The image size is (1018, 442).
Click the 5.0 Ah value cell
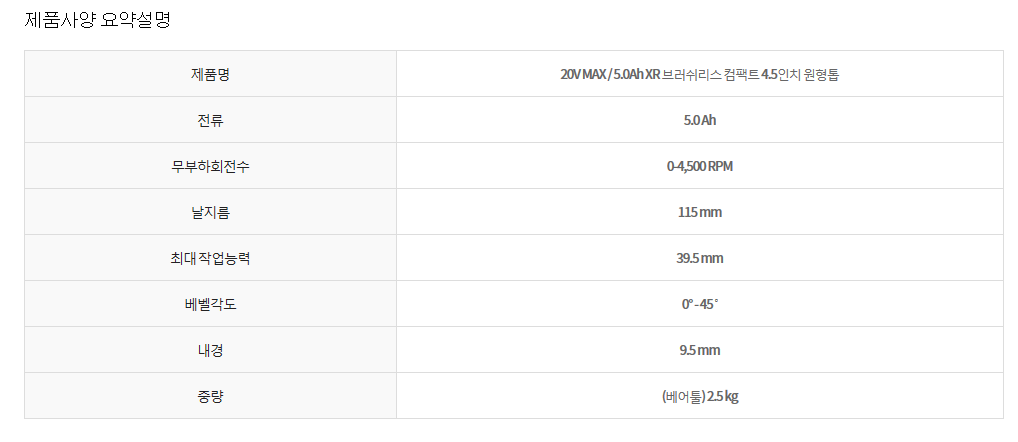(x=699, y=120)
